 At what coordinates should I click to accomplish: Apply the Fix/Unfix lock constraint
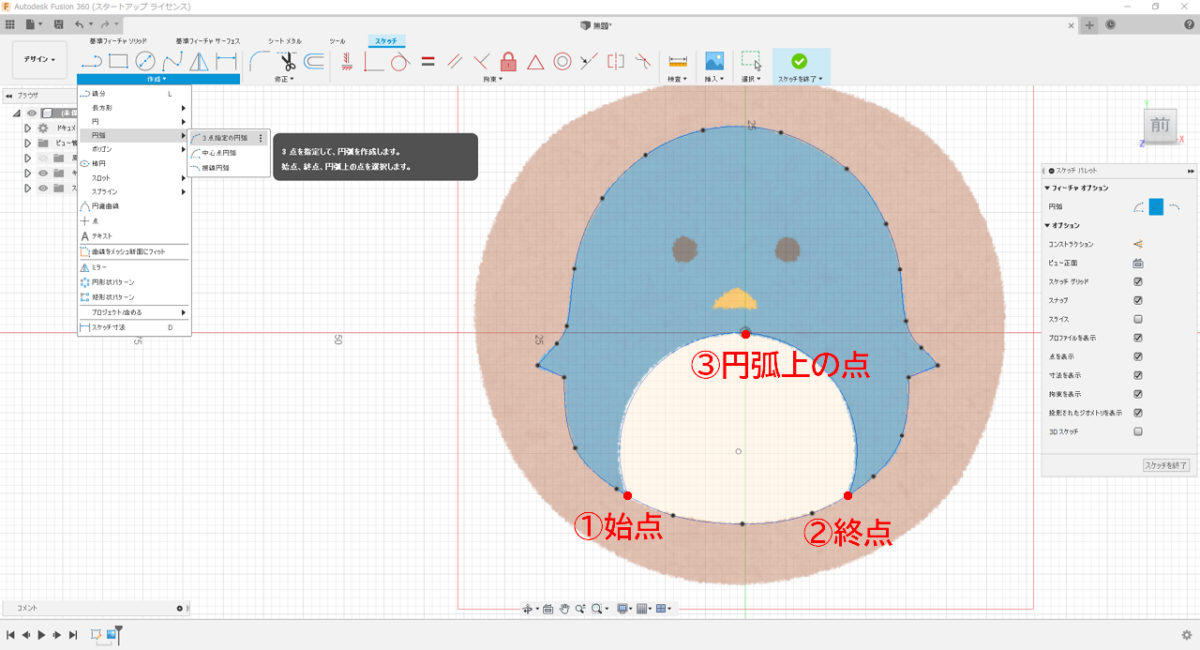click(508, 61)
